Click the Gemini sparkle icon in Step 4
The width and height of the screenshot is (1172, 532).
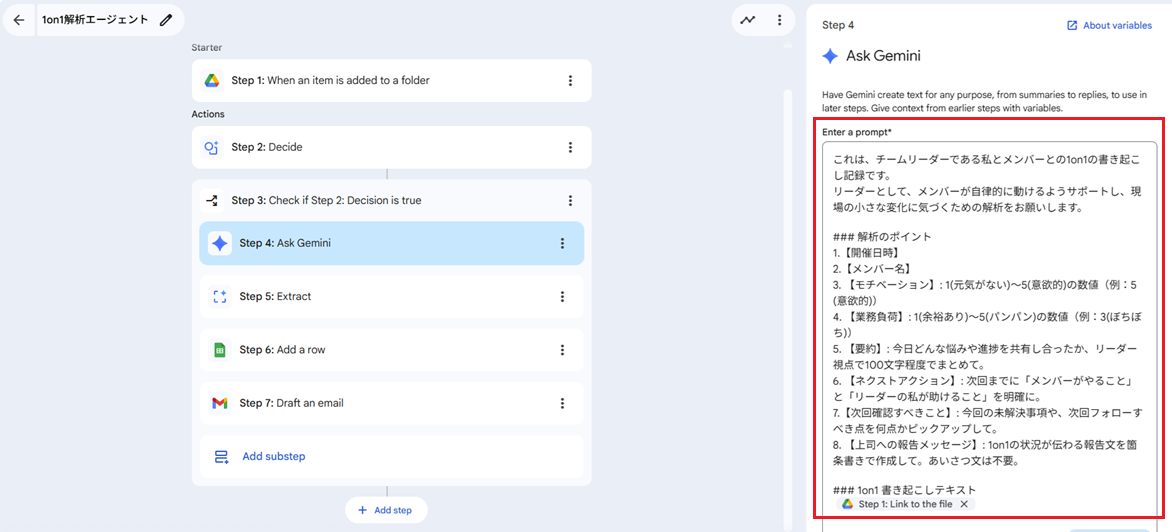click(x=220, y=243)
